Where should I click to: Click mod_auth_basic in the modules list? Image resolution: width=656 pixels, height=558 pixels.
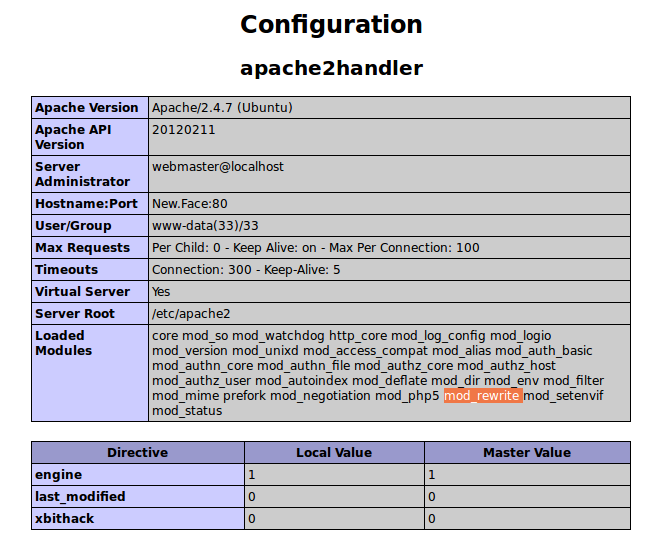[543, 351]
